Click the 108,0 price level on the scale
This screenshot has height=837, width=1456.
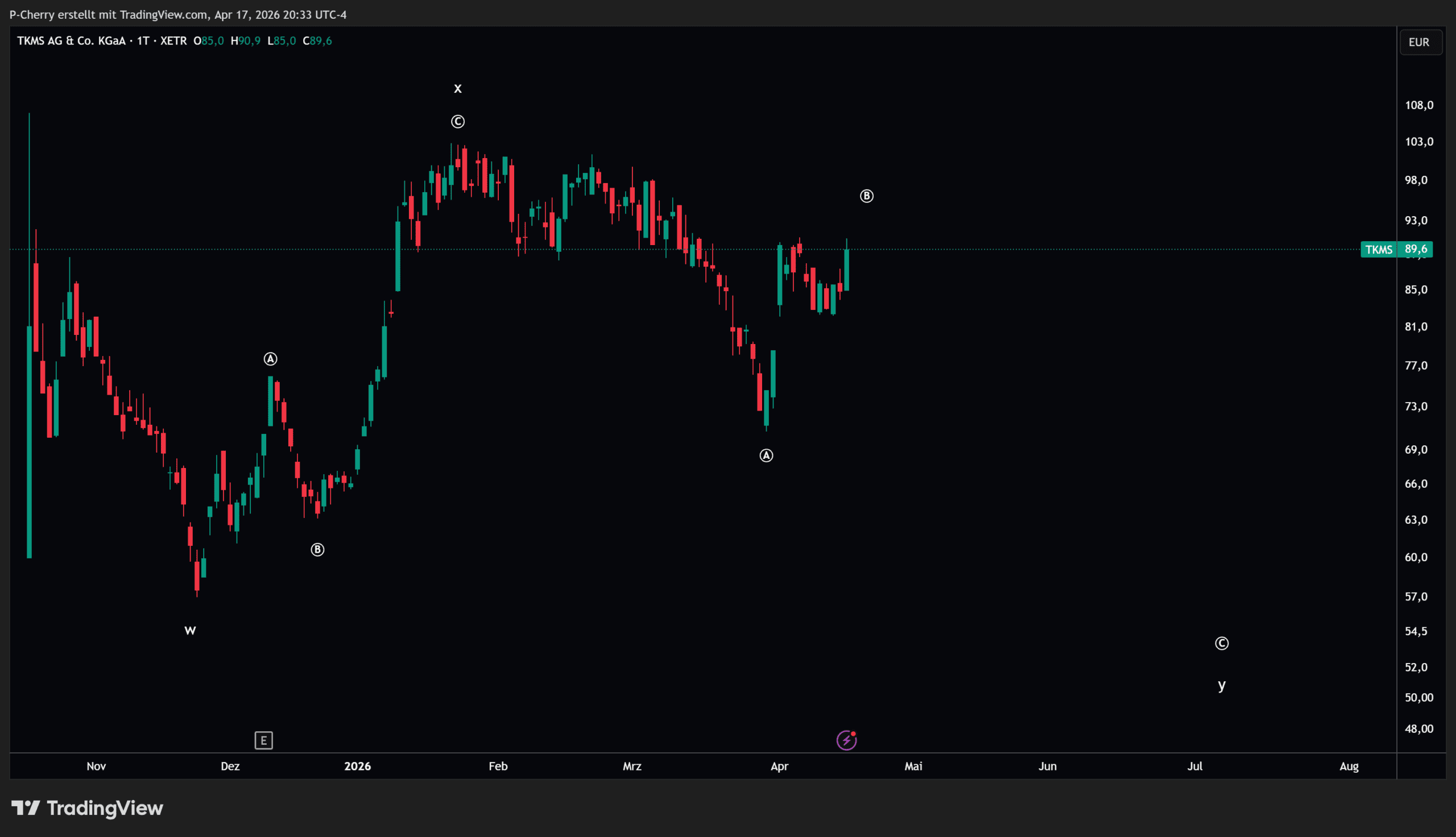click(1418, 105)
